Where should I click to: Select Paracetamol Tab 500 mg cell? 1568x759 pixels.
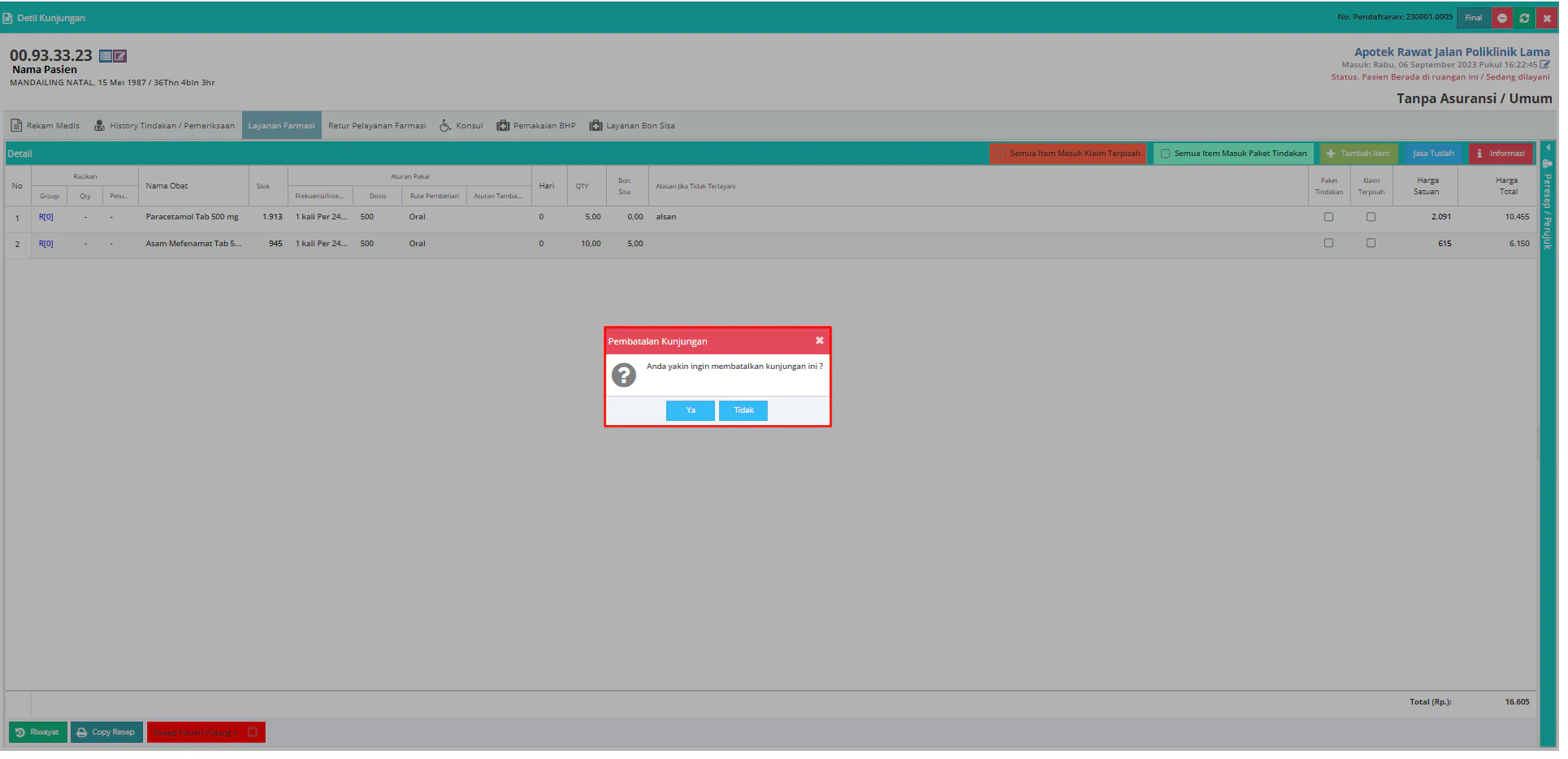coord(193,218)
